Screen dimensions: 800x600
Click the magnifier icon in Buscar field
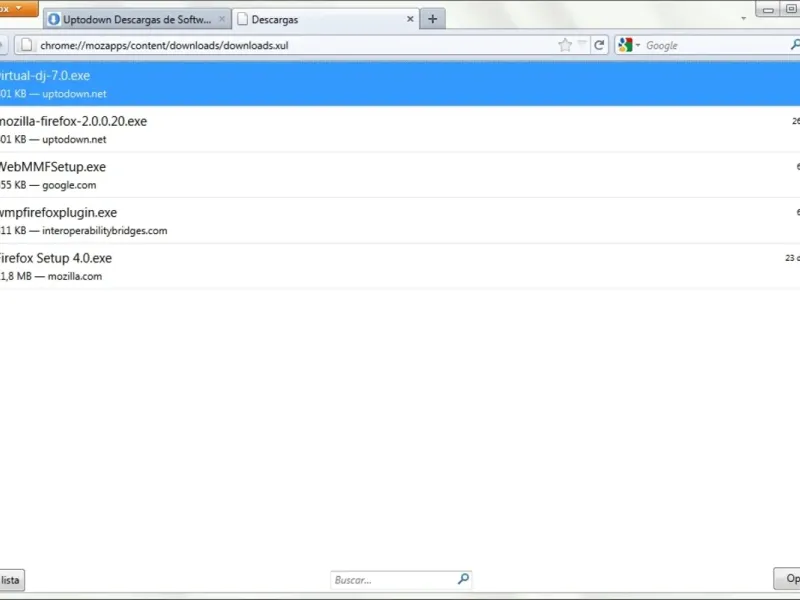click(x=463, y=579)
